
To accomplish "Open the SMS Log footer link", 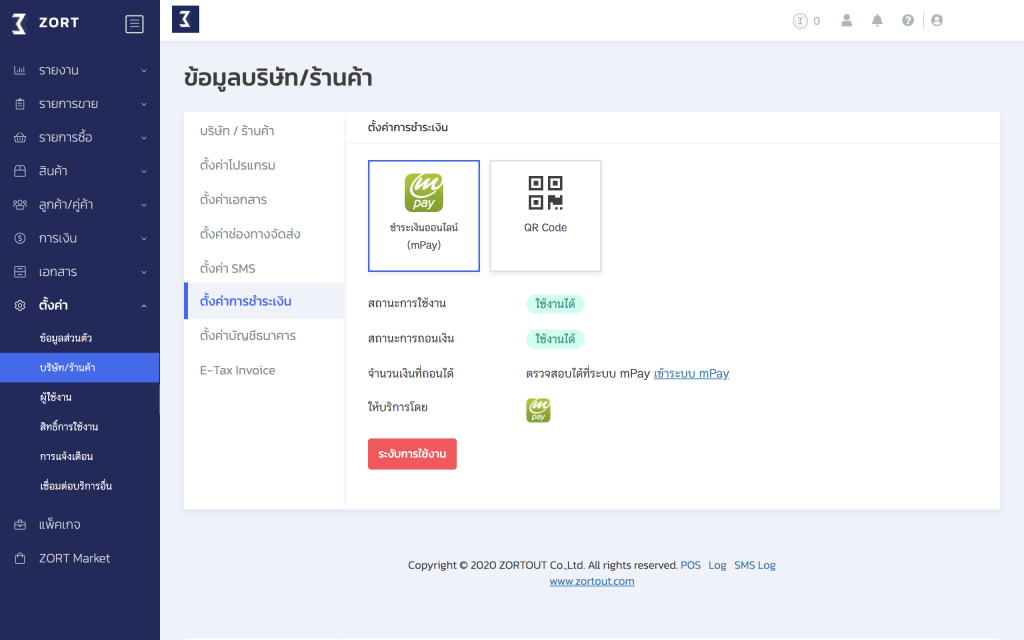I will 755,566.
